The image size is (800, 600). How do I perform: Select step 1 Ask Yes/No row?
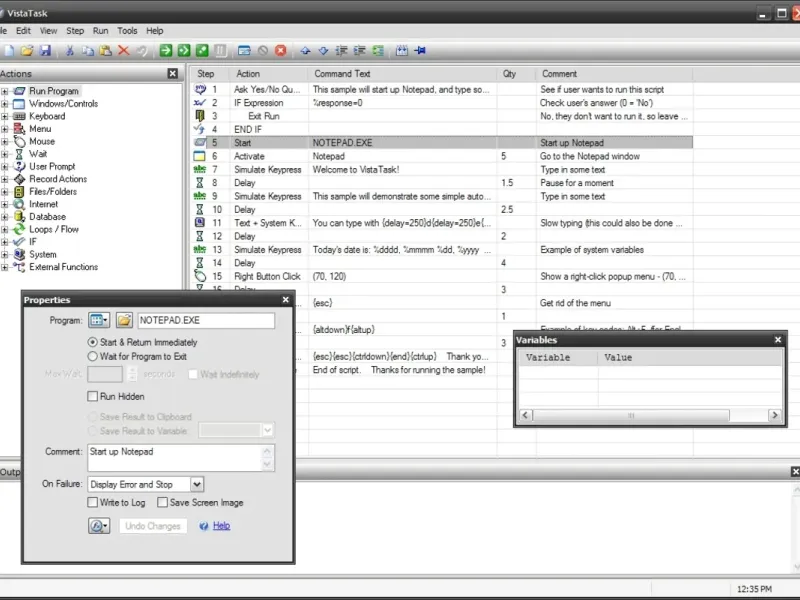[442, 89]
